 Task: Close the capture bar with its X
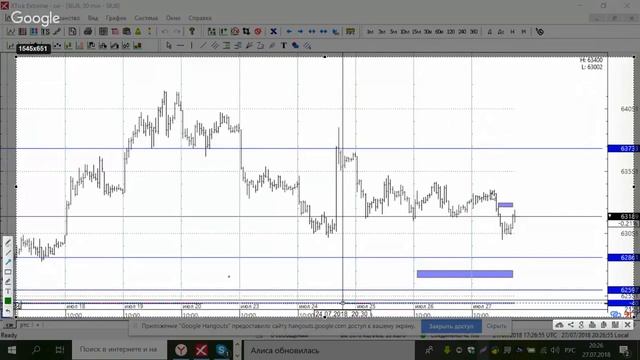pos(628,325)
